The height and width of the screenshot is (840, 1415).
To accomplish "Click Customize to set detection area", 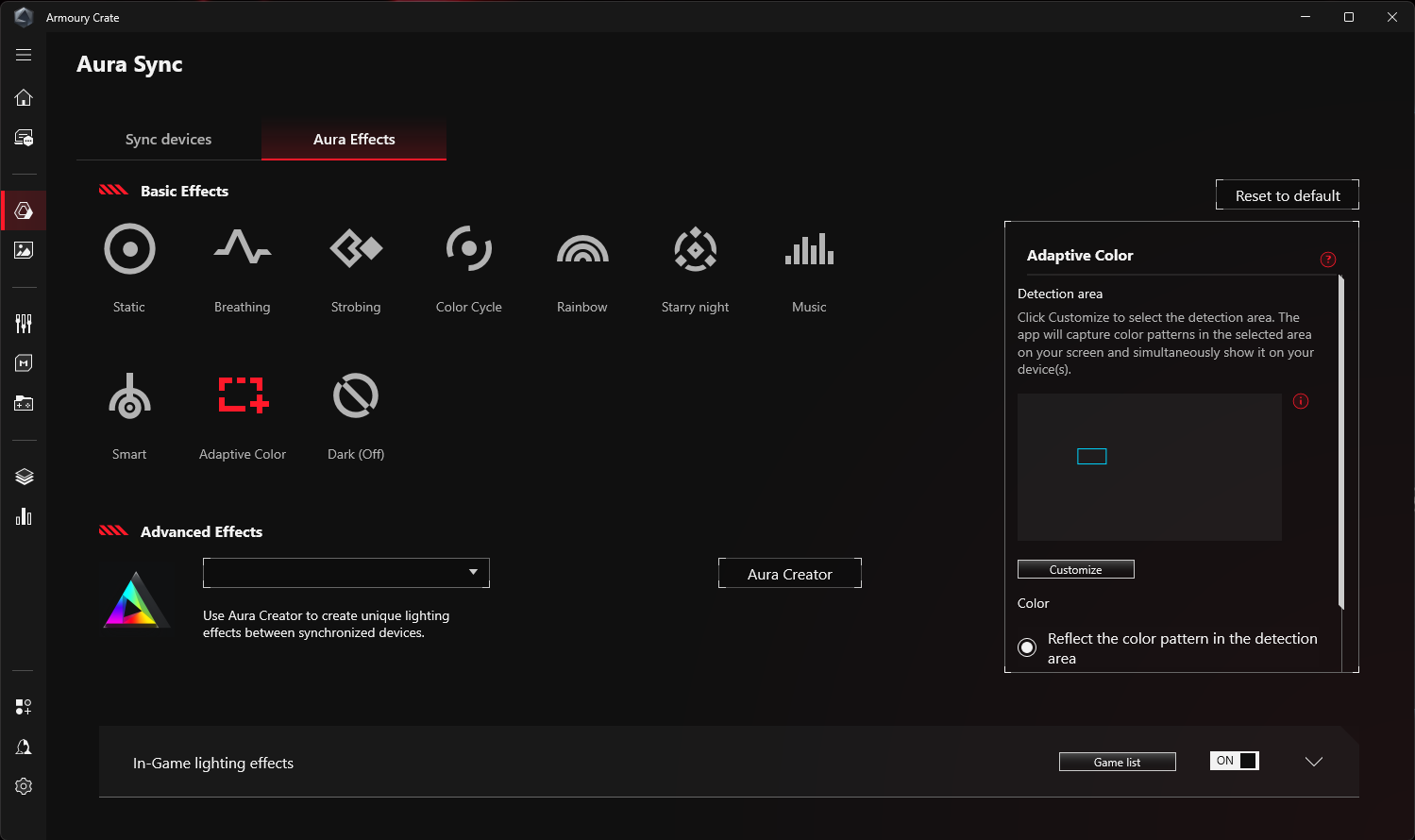I will pos(1075,568).
